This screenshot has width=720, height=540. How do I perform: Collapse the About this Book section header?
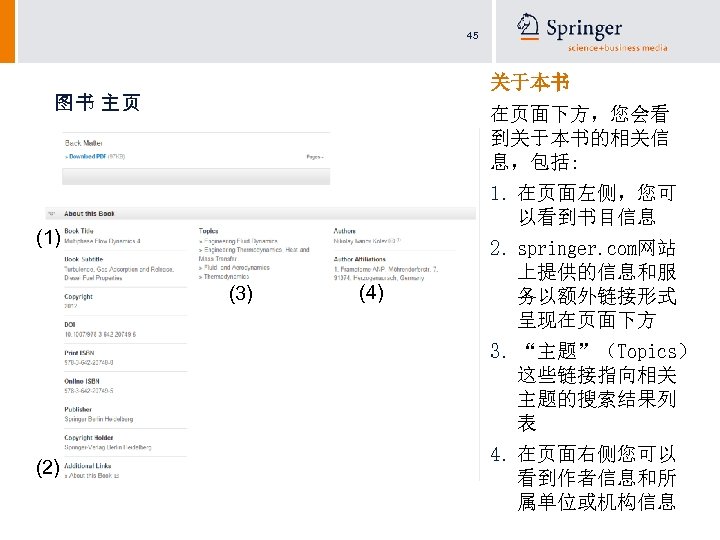pyautogui.click(x=260, y=214)
